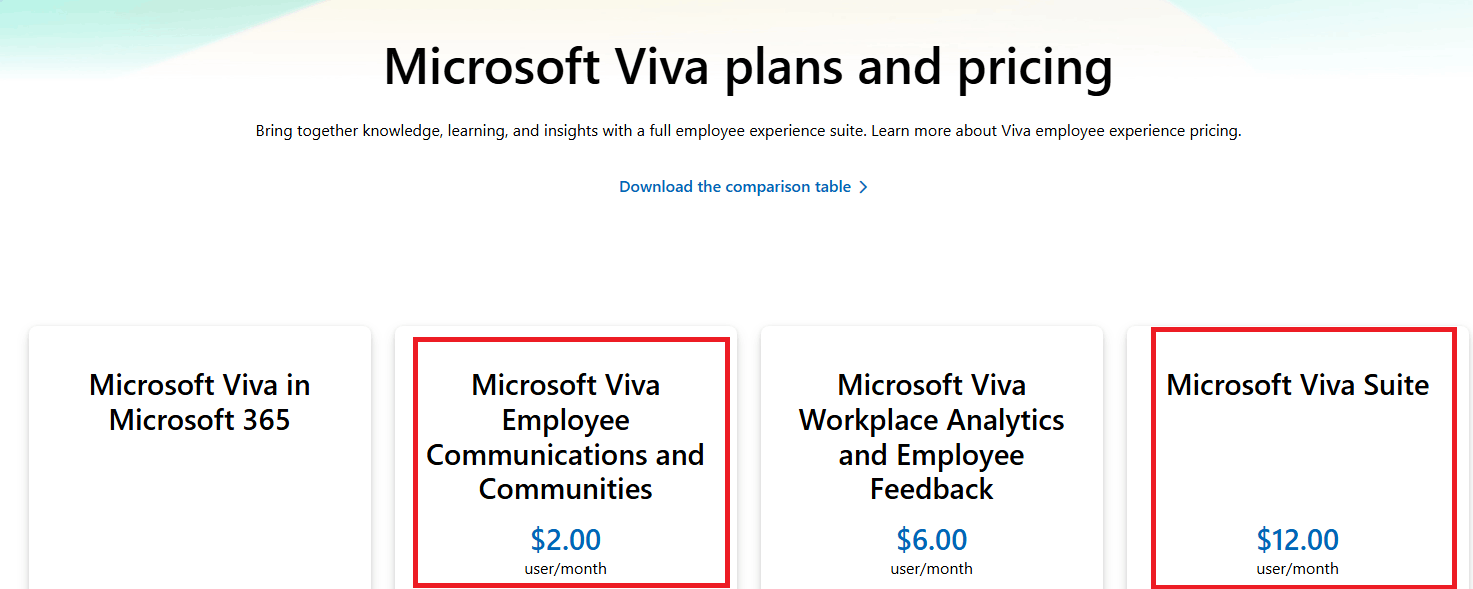Viewport: 1473px width, 589px height.
Task: Click the Microsoft Viva in Microsoft 365 title
Action: pyautogui.click(x=199, y=402)
